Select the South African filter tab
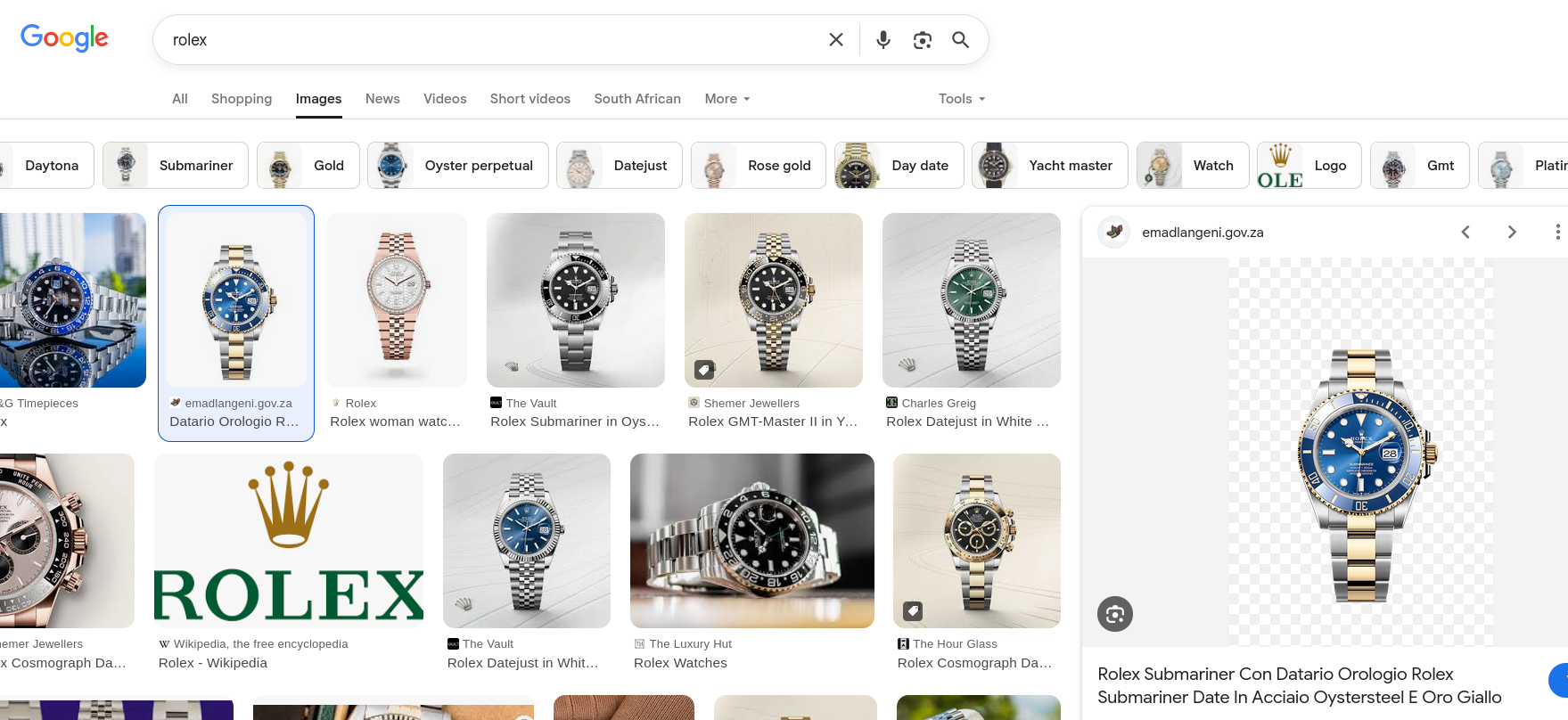The image size is (1568, 720). (x=637, y=99)
